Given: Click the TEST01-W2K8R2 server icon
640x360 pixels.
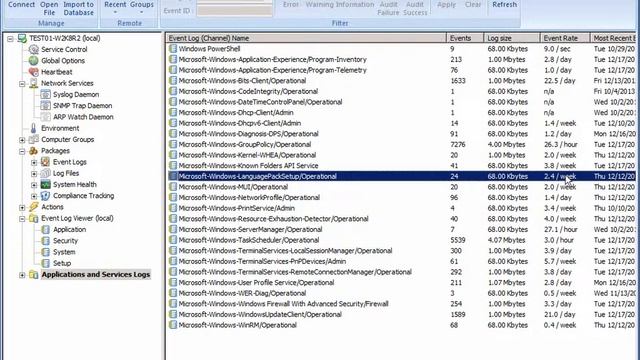Looking at the screenshot, I should pos(22,38).
